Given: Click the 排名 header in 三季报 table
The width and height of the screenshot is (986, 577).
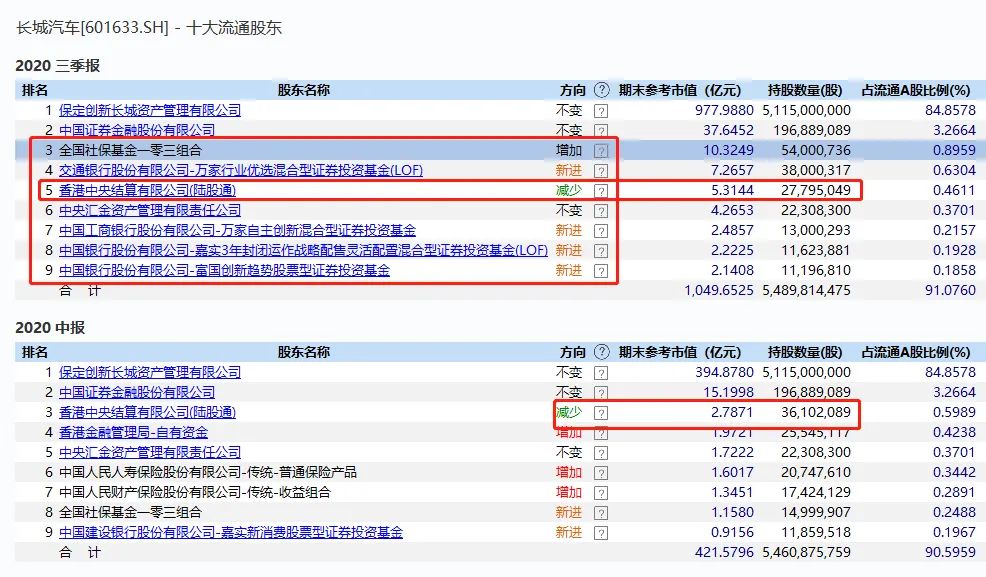Looking at the screenshot, I should (x=35, y=90).
